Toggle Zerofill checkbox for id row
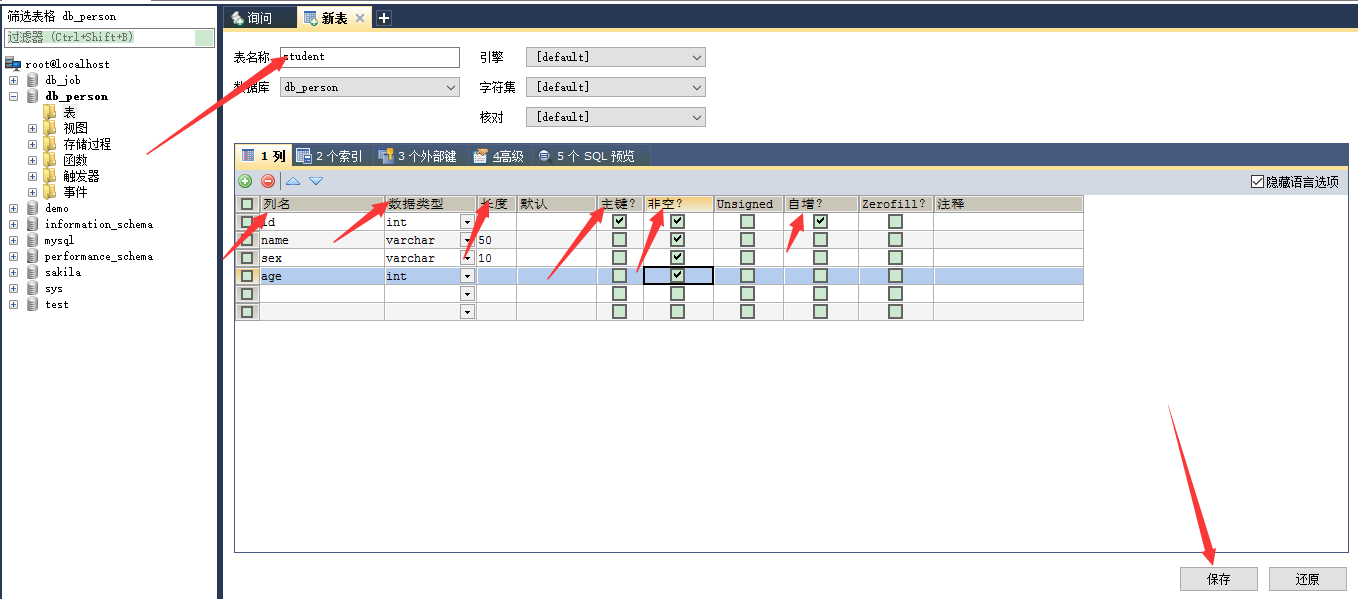This screenshot has width=1358, height=599. (896, 222)
